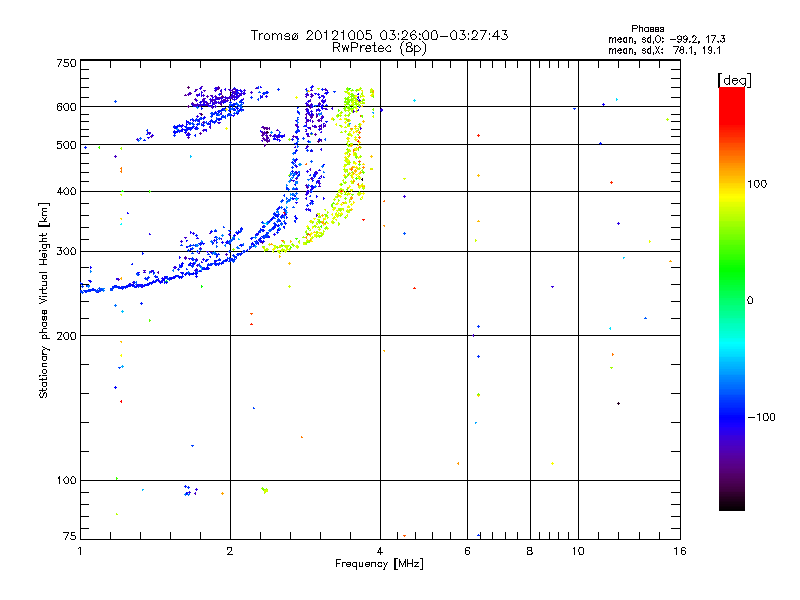This screenshot has height=600, width=800.
Task: Click the y-axis tick label '100' on height axis
Action: (67, 480)
